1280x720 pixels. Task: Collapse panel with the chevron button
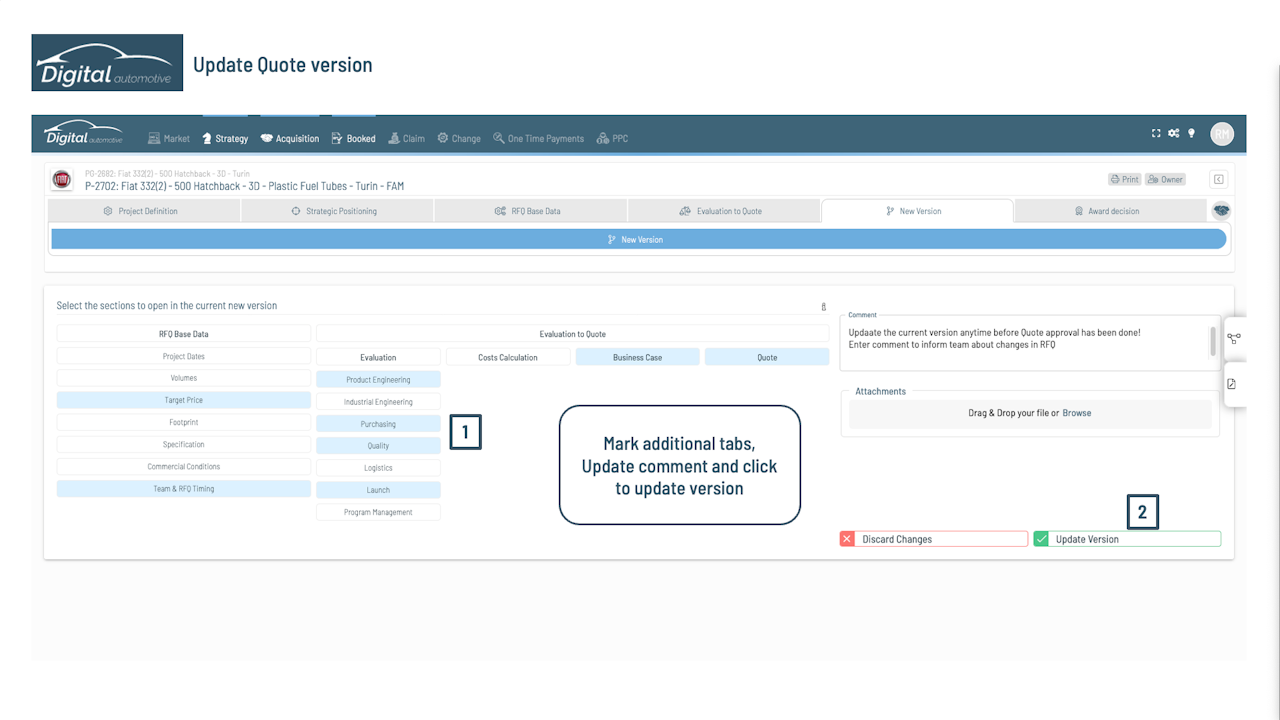1219,179
